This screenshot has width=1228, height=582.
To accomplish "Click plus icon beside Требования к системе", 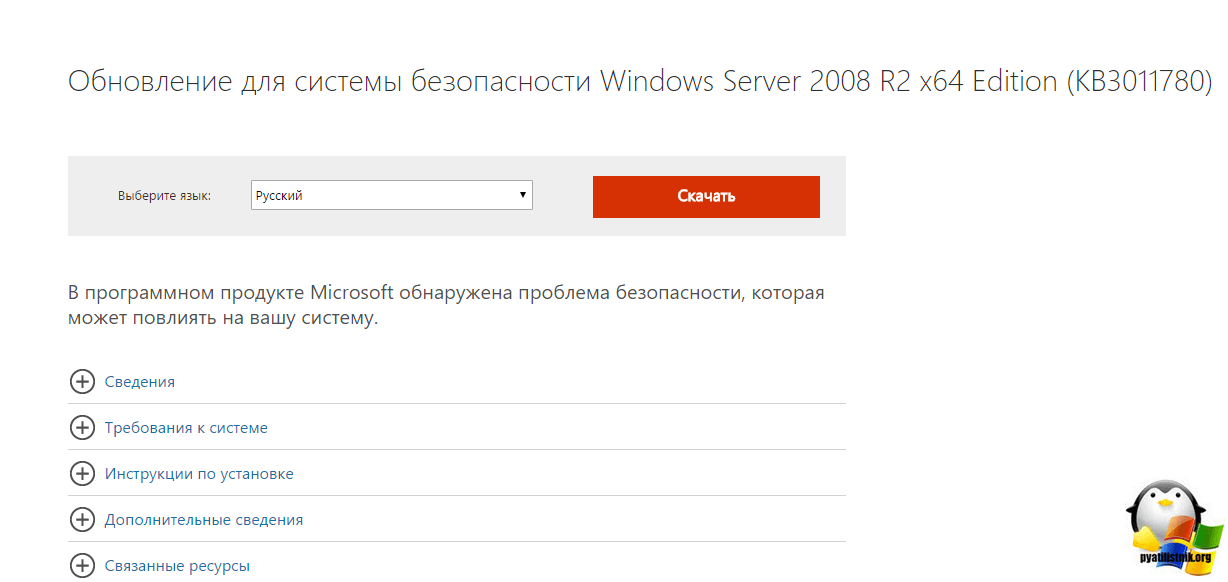I will (82, 428).
